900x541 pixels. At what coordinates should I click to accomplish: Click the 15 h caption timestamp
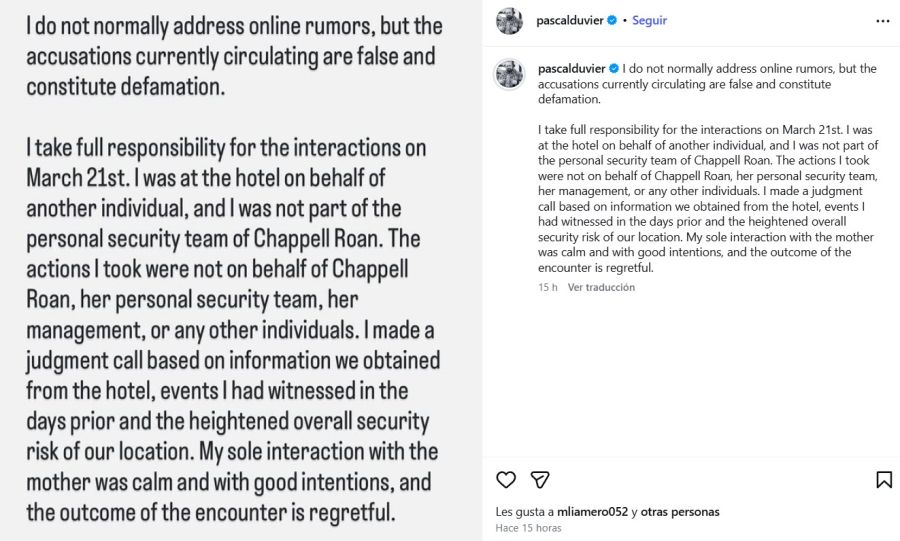pos(547,287)
